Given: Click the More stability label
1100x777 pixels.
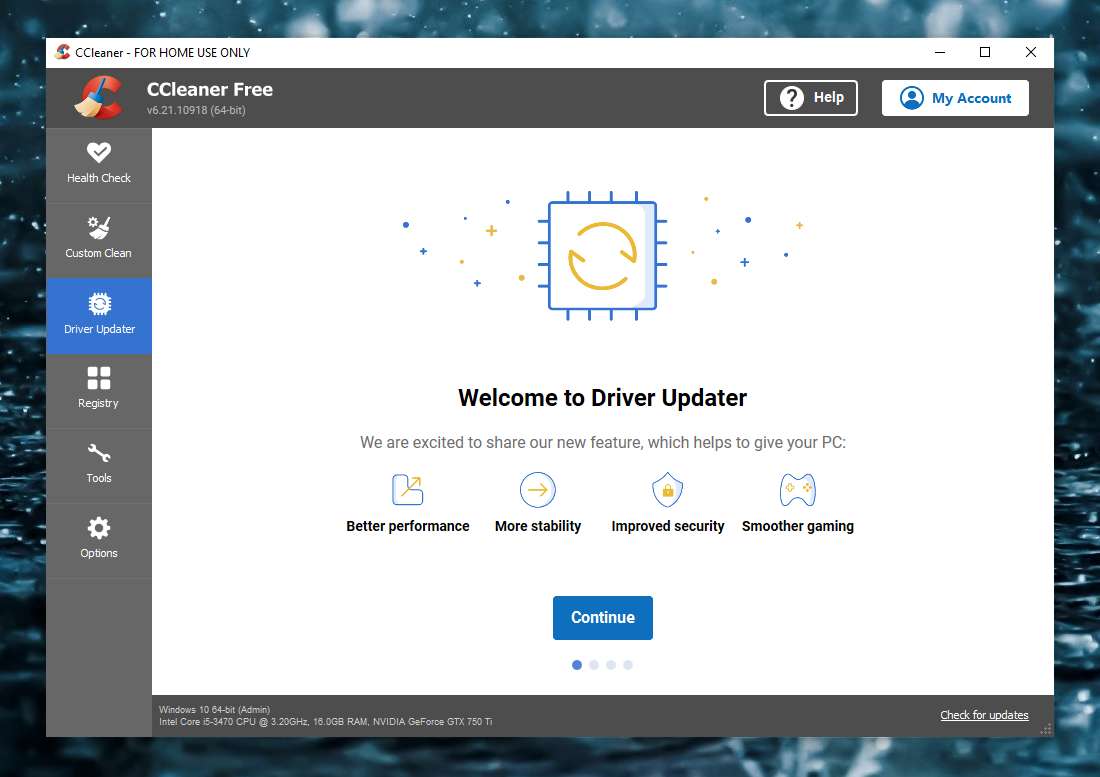Looking at the screenshot, I should click(538, 526).
